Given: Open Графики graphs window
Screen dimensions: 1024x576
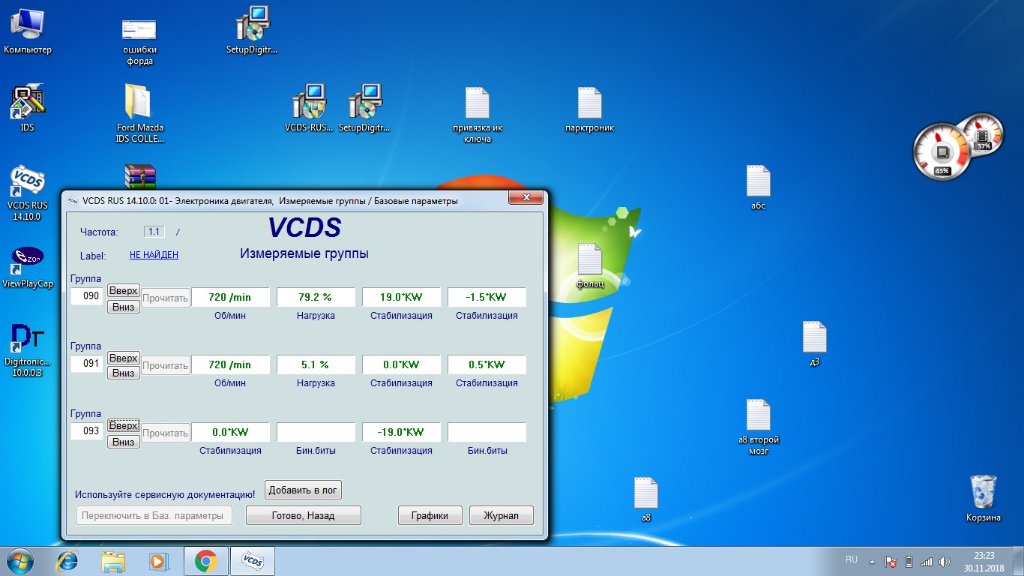Looking at the screenshot, I should 430,516.
